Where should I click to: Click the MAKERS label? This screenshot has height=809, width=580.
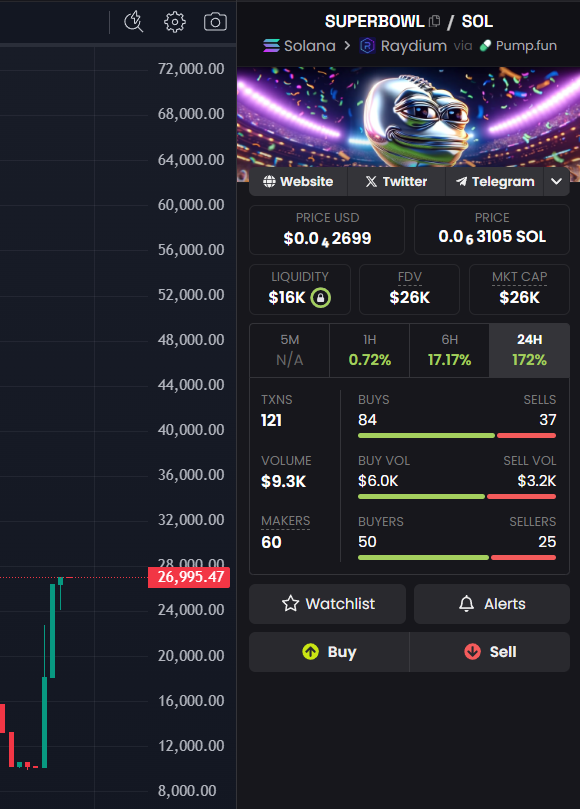click(285, 521)
